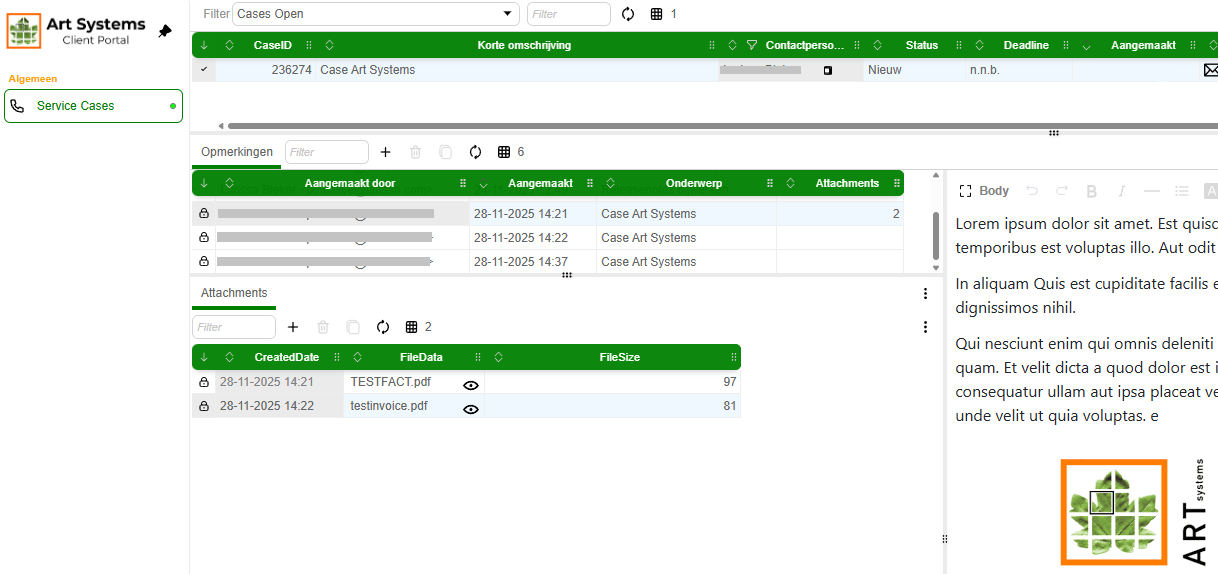Refresh the Opmerkingen grid
Screen dimensions: 1218x574
coord(475,152)
